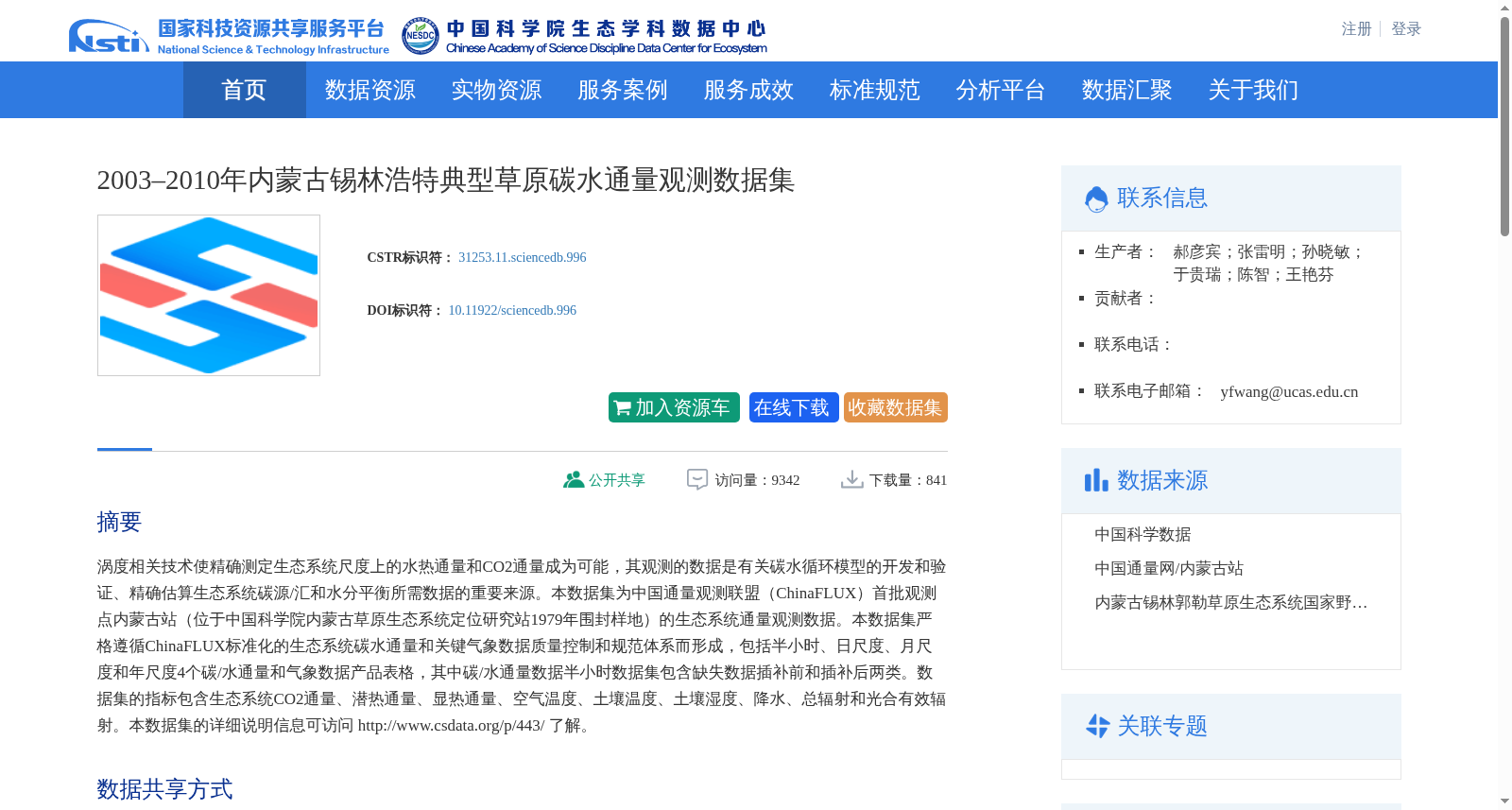
Task: Click the 下载量 download icon
Action: pos(851,480)
